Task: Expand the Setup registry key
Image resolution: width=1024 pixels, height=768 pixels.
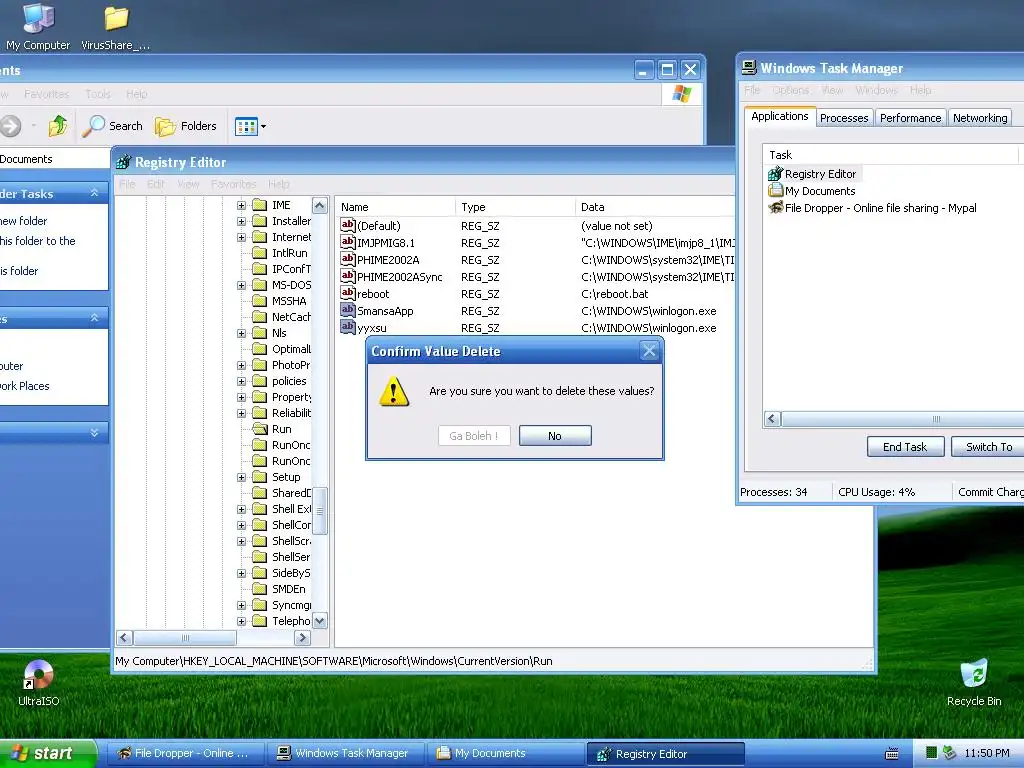Action: (x=242, y=477)
